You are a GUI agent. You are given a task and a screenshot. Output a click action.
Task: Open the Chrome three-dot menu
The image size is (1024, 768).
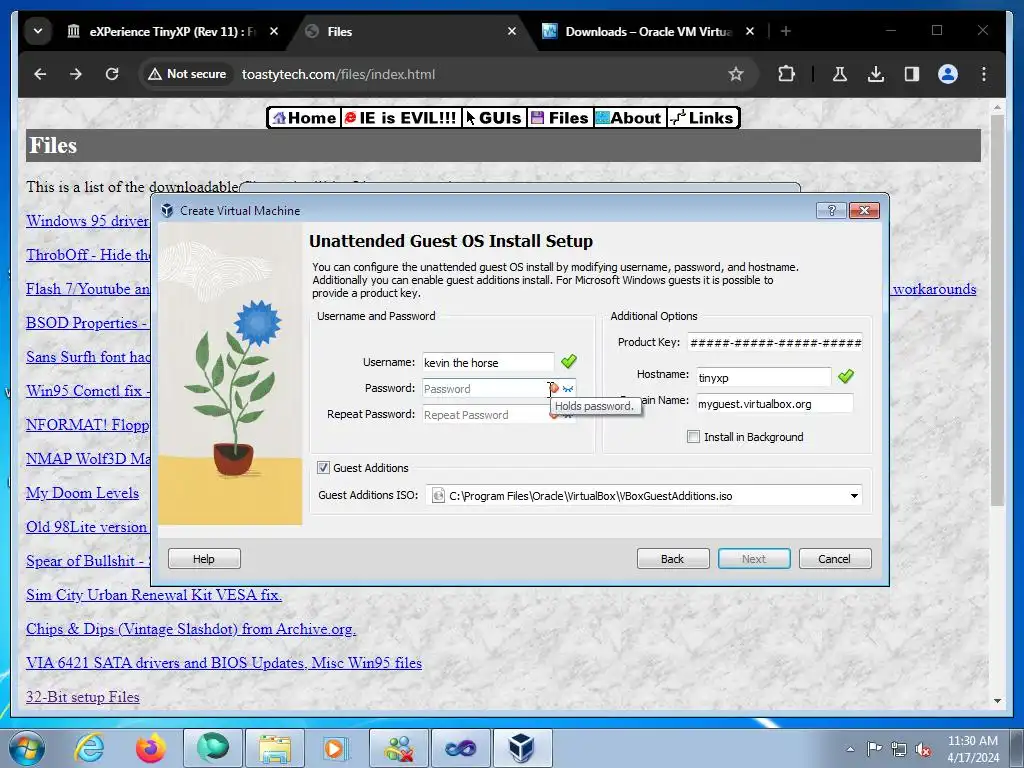984,74
